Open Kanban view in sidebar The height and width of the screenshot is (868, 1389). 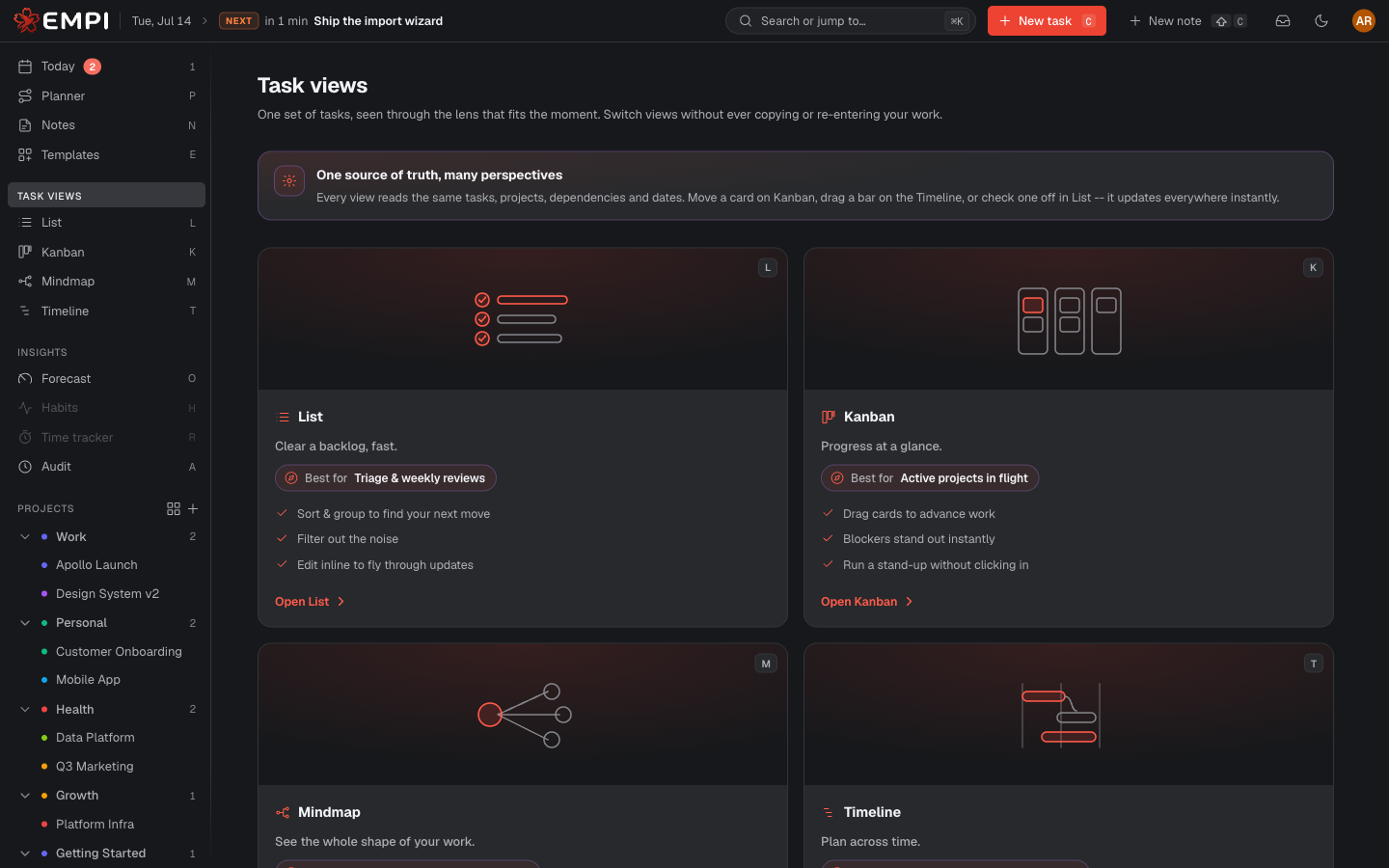point(106,252)
